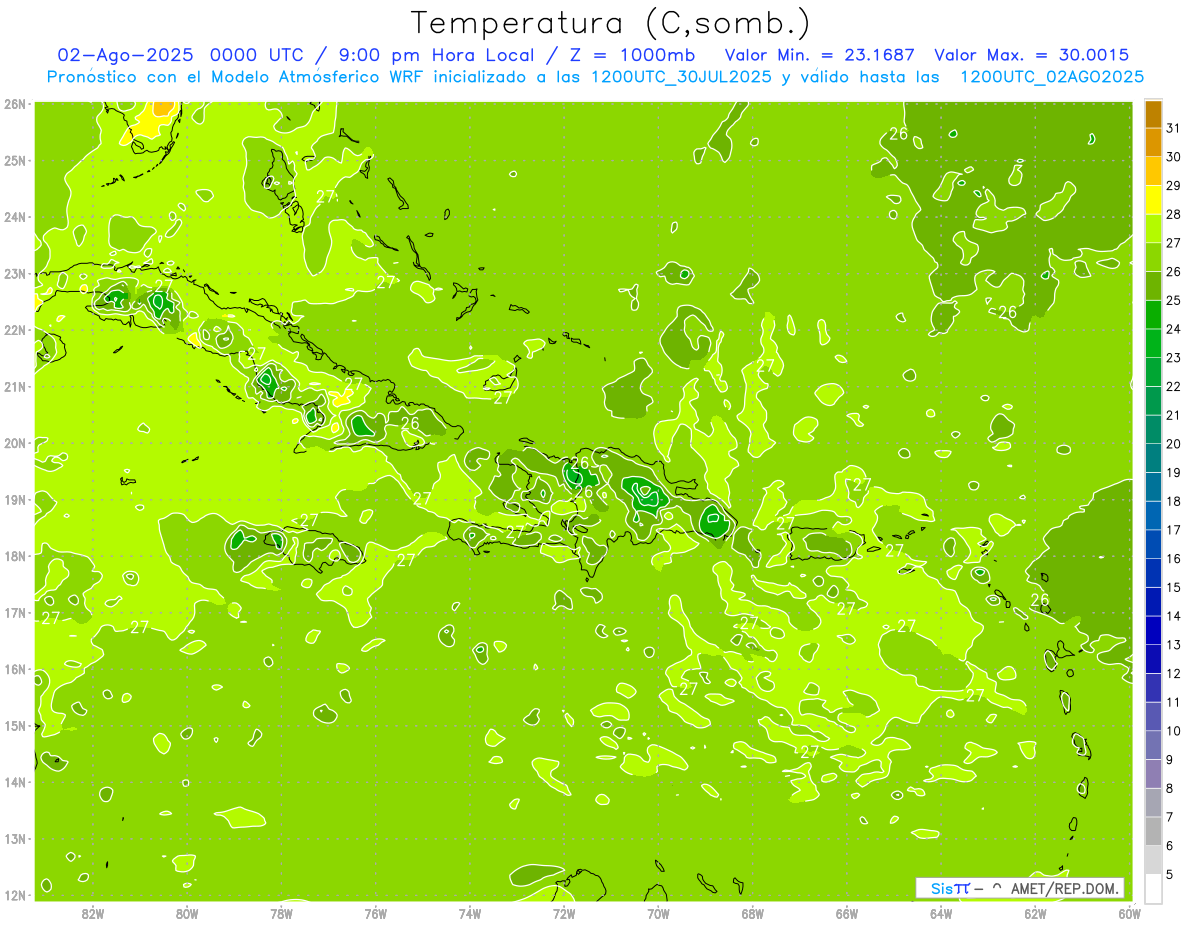The image size is (1200, 927).
Task: Click the color scale value 29
Action: click(1174, 185)
